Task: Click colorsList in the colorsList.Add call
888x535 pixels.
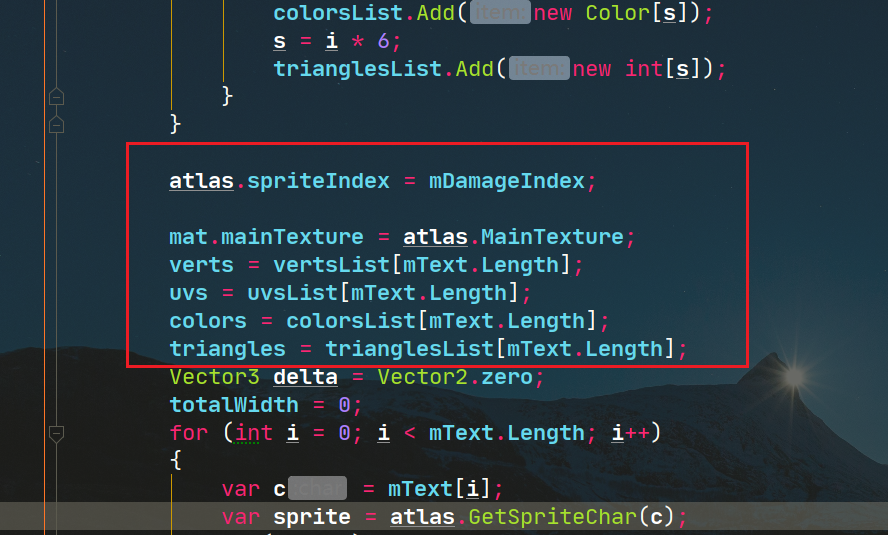Action: [x=338, y=13]
